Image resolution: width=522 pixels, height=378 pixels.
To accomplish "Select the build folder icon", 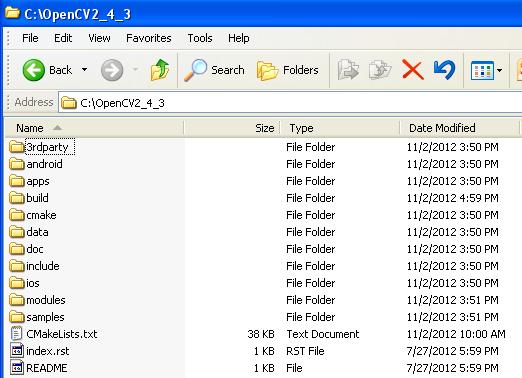I will coord(17,198).
